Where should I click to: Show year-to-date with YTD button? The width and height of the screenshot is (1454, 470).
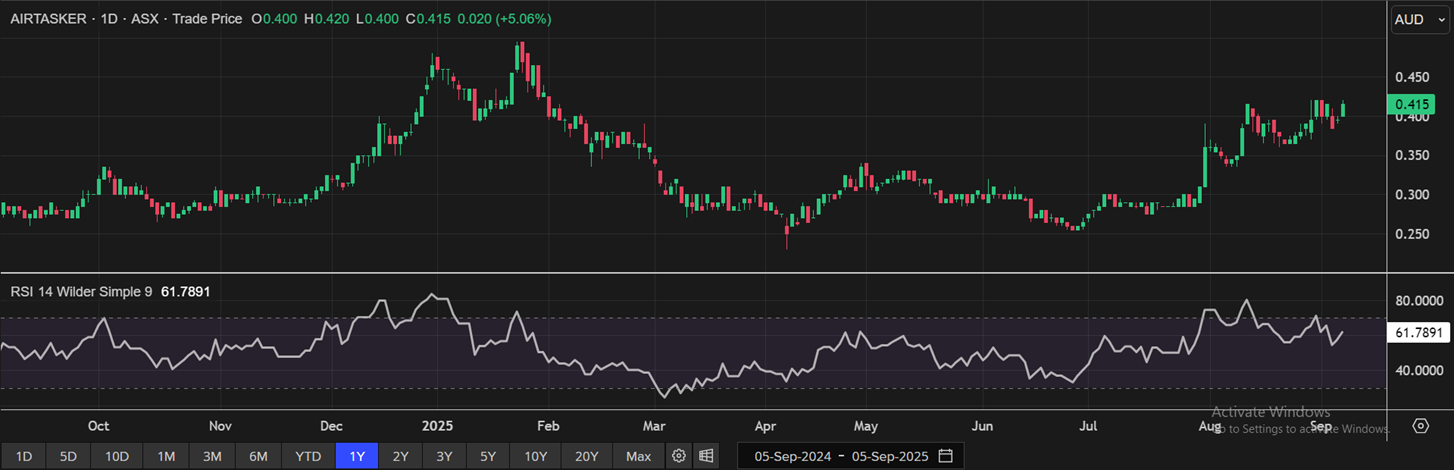(308, 456)
